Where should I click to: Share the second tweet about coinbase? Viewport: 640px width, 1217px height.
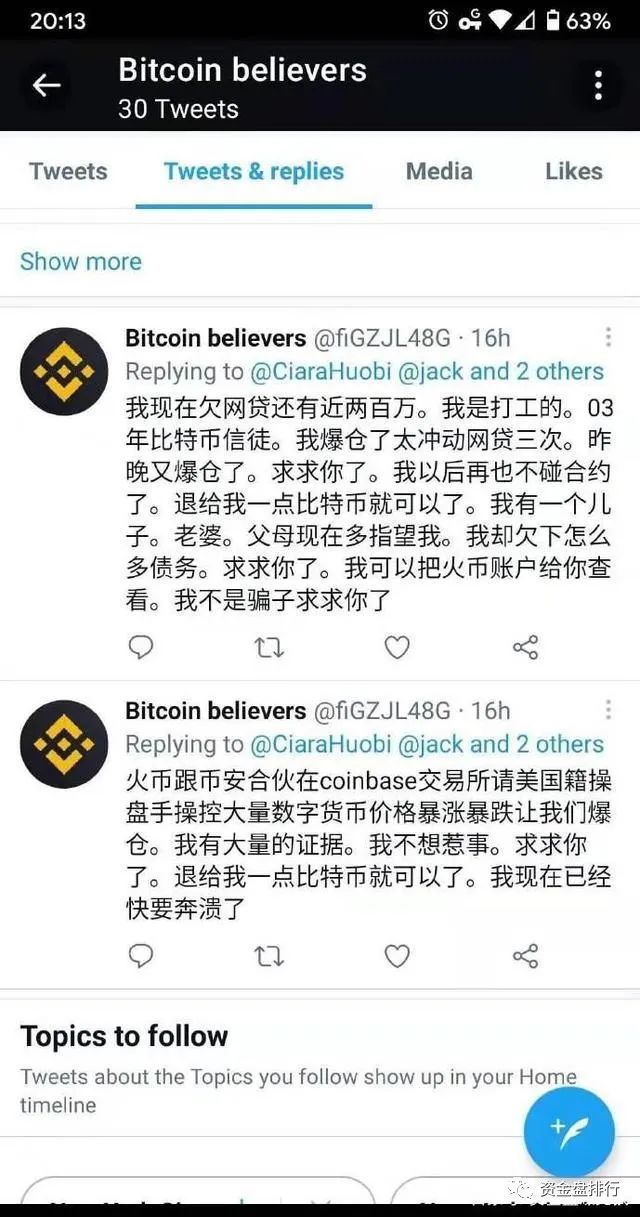(x=526, y=957)
